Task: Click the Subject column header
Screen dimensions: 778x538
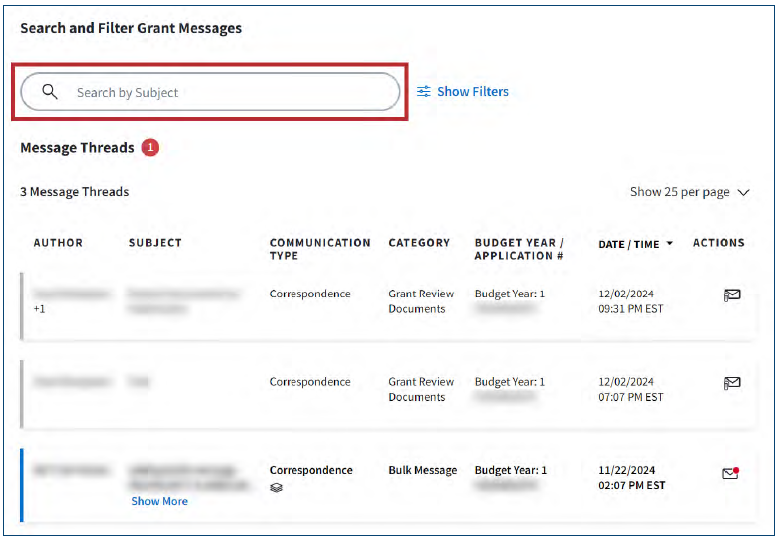Action: click(155, 243)
